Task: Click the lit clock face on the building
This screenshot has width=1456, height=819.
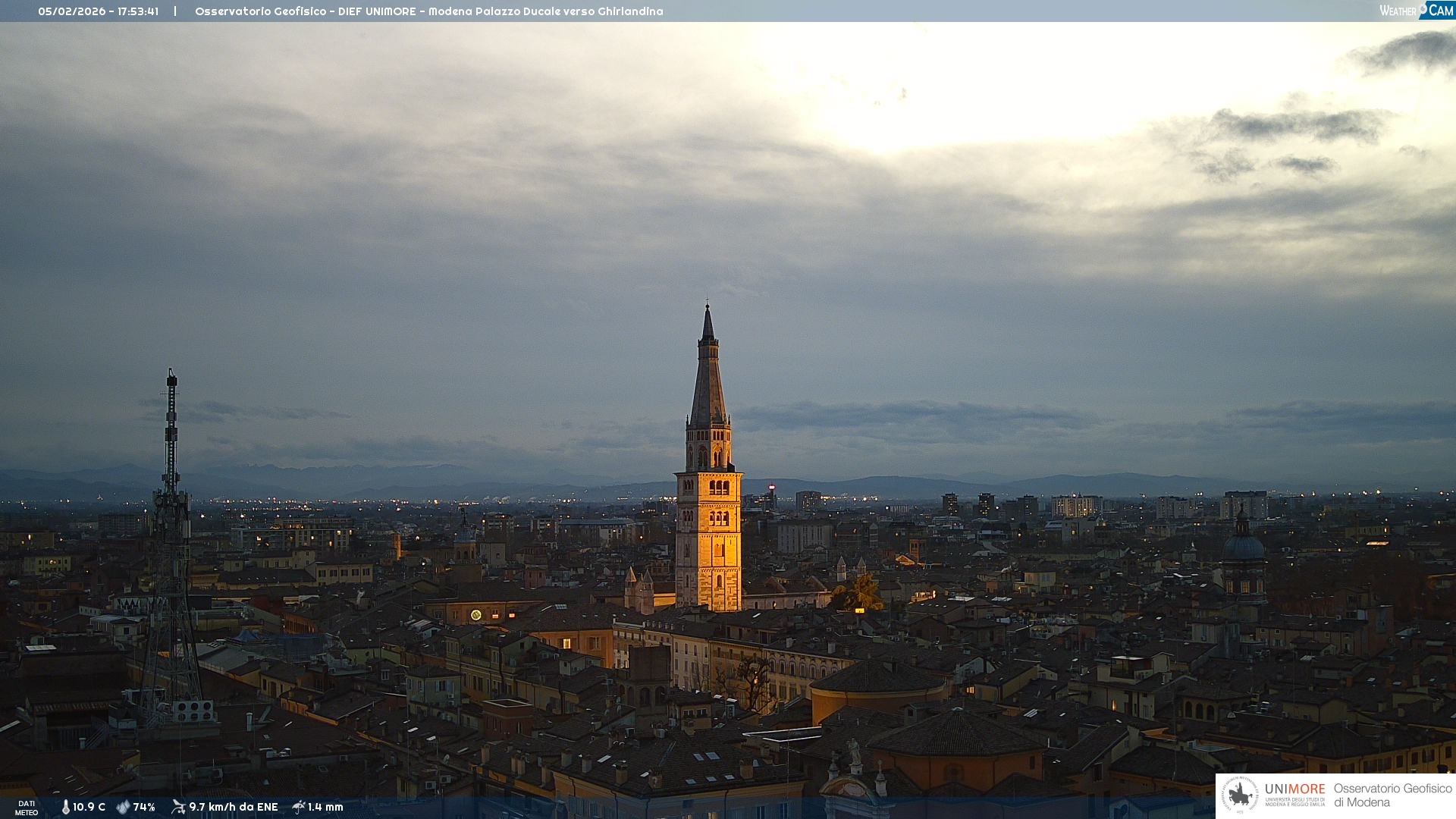Action: click(476, 615)
